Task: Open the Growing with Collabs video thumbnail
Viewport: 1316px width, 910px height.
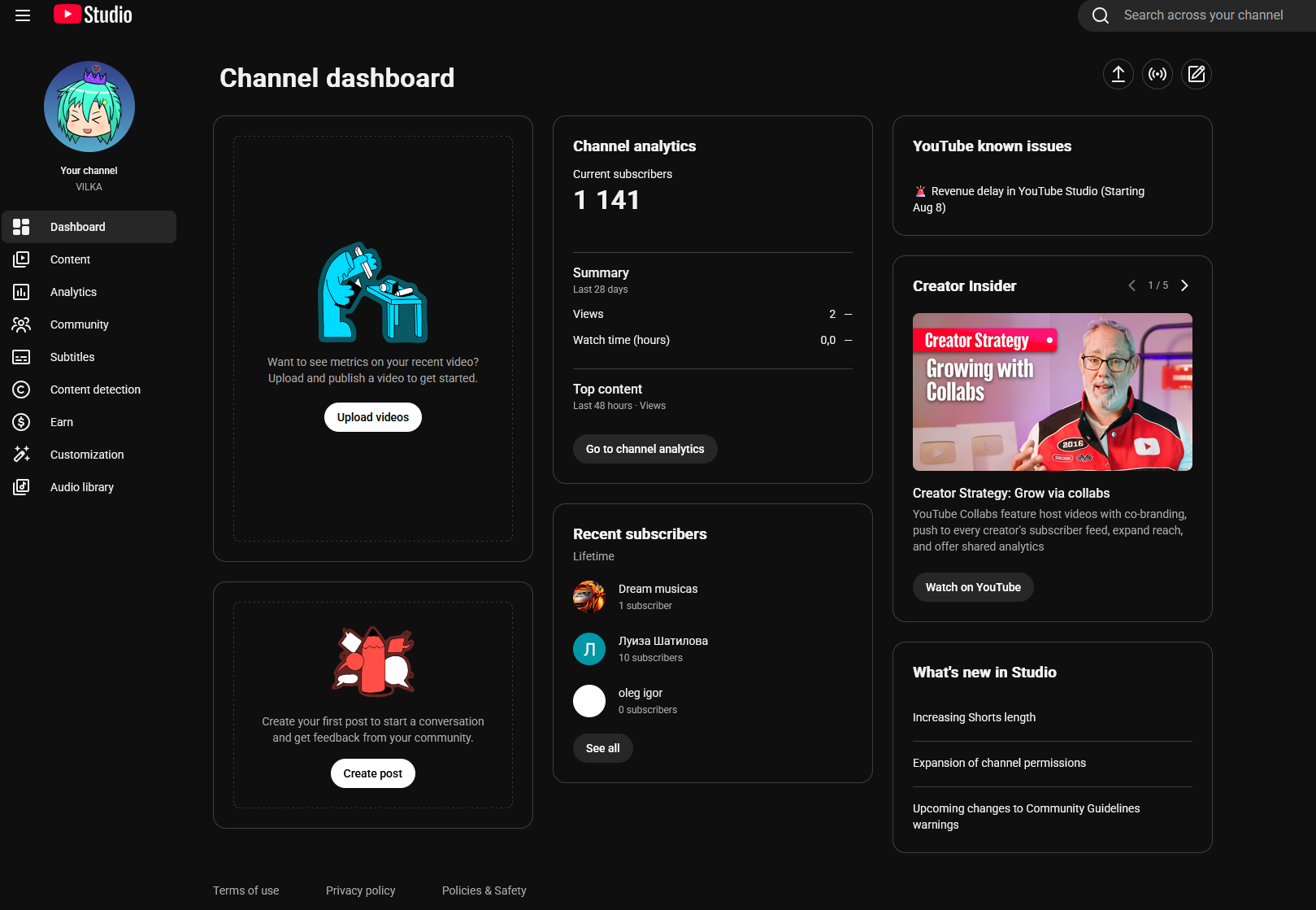Action: pyautogui.click(x=1053, y=392)
